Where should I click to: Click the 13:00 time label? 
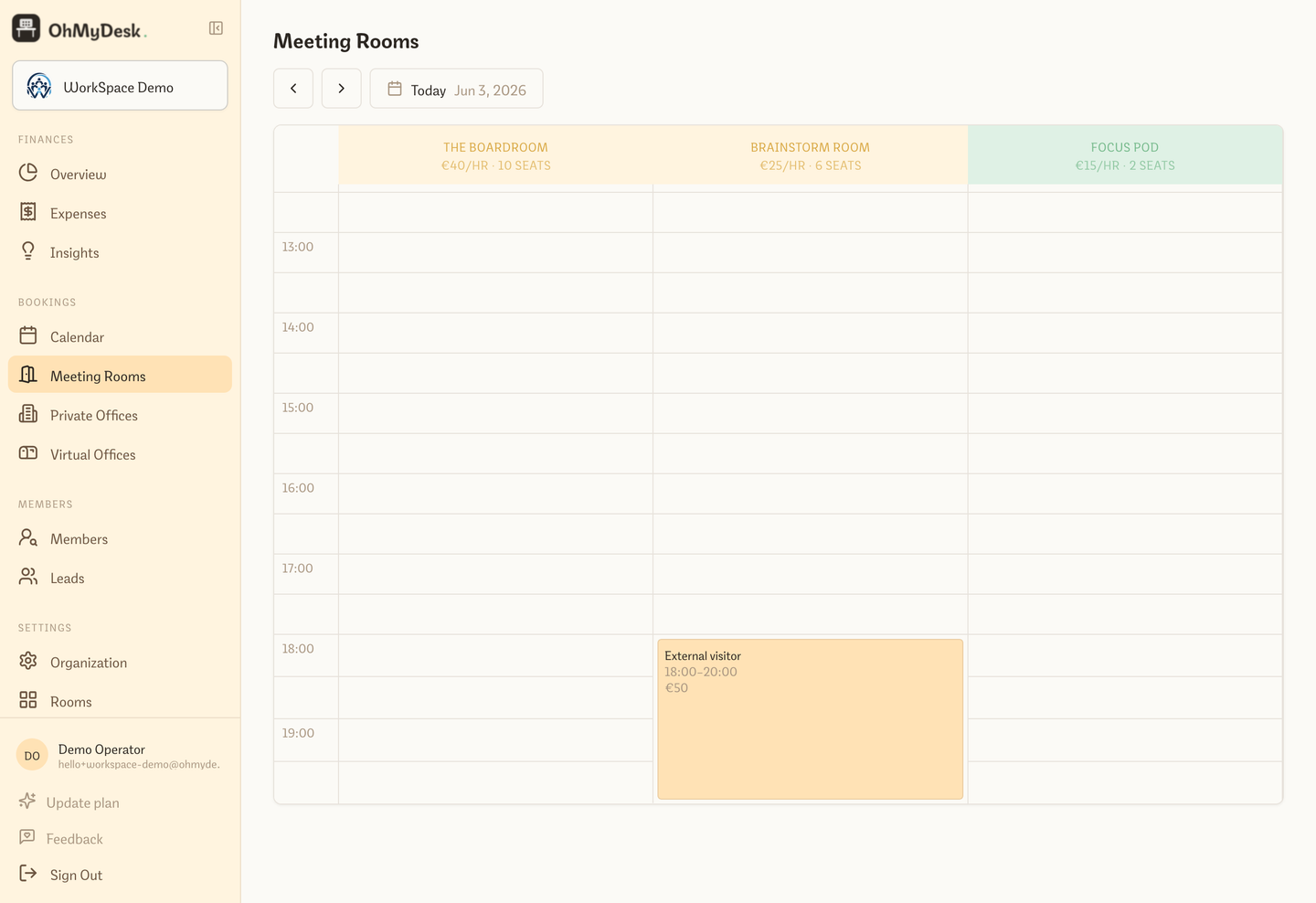tap(298, 247)
